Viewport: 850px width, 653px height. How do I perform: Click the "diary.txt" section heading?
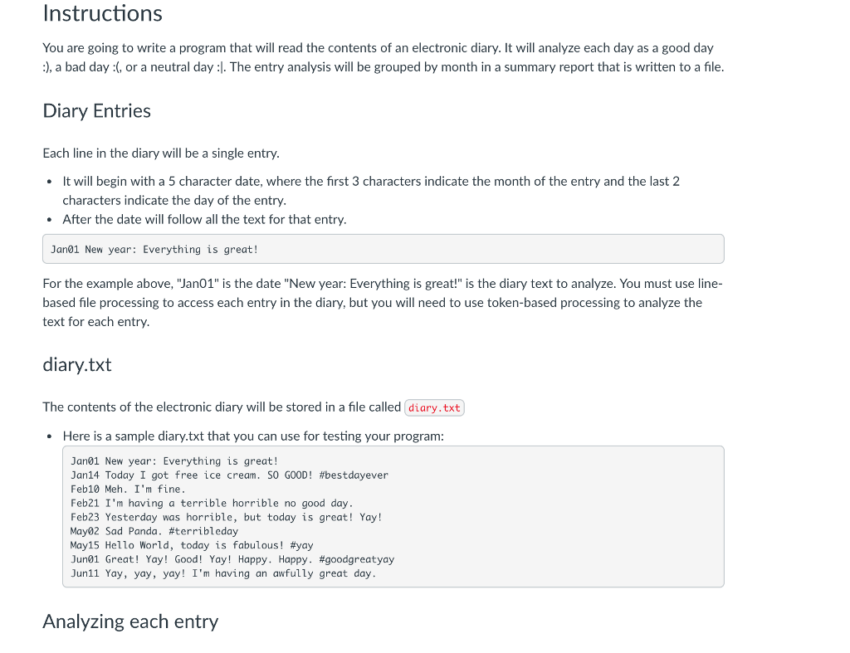click(x=77, y=365)
